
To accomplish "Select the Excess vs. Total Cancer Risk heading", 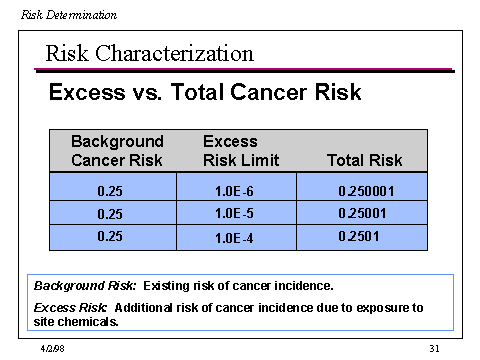I will [x=205, y=92].
